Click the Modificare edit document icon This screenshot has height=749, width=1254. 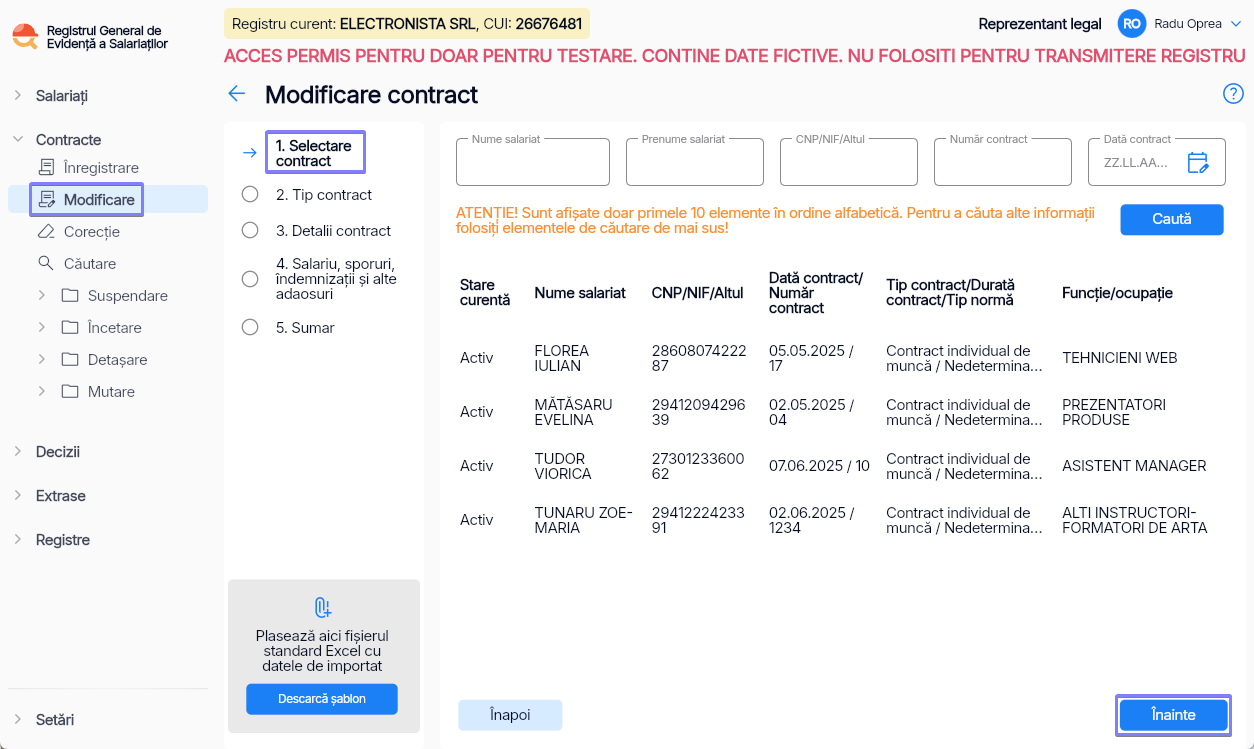(46, 200)
